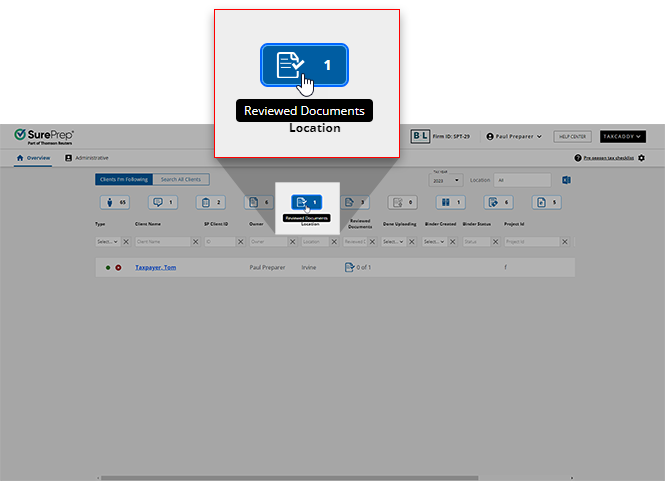Image resolution: width=665 pixels, height=481 pixels.
Task: Click the highlighted Reviewed Documents filter button
Action: tap(307, 202)
